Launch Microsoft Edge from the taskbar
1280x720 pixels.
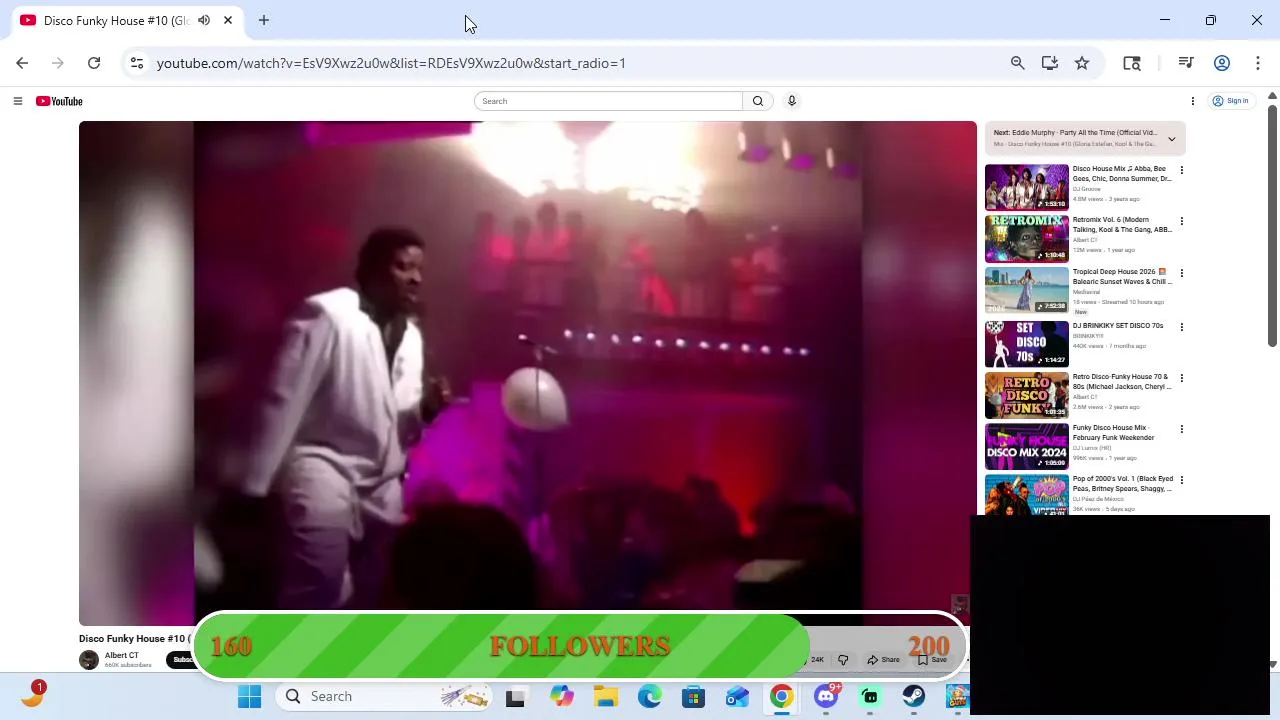pyautogui.click(x=650, y=697)
